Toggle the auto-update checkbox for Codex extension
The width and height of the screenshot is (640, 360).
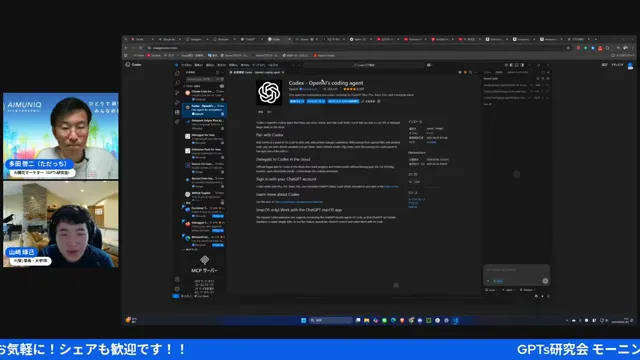point(362,101)
